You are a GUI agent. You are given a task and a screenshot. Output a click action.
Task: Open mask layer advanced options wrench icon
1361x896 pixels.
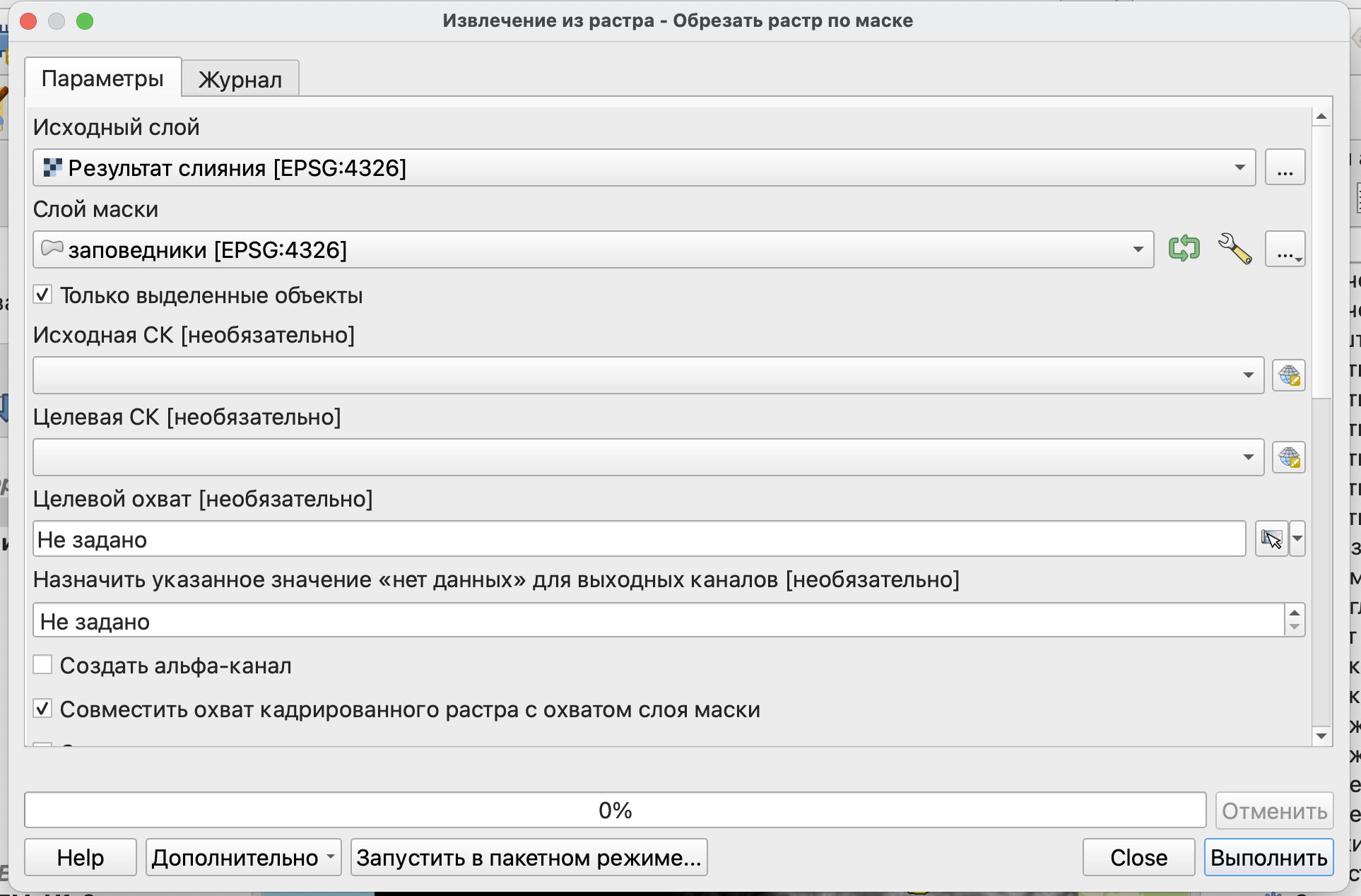[x=1235, y=249]
